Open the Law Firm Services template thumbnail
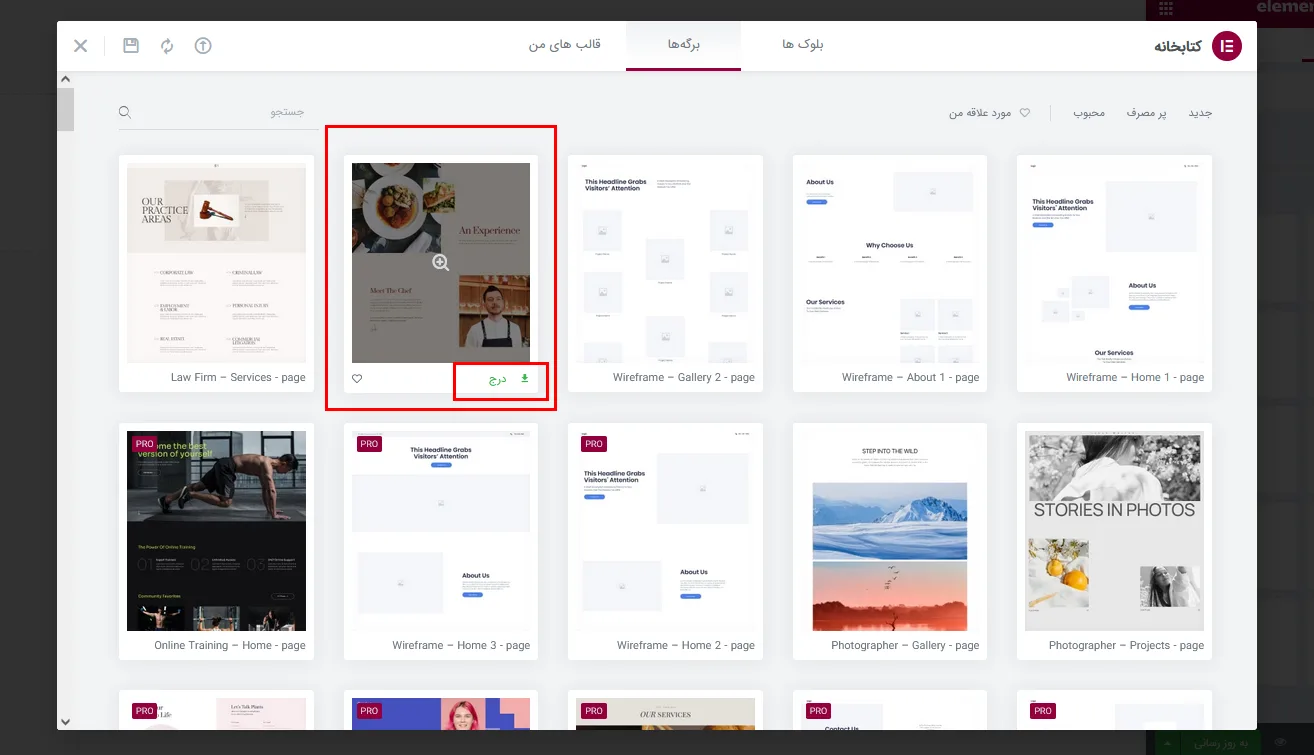This screenshot has width=1314, height=755. [216, 263]
